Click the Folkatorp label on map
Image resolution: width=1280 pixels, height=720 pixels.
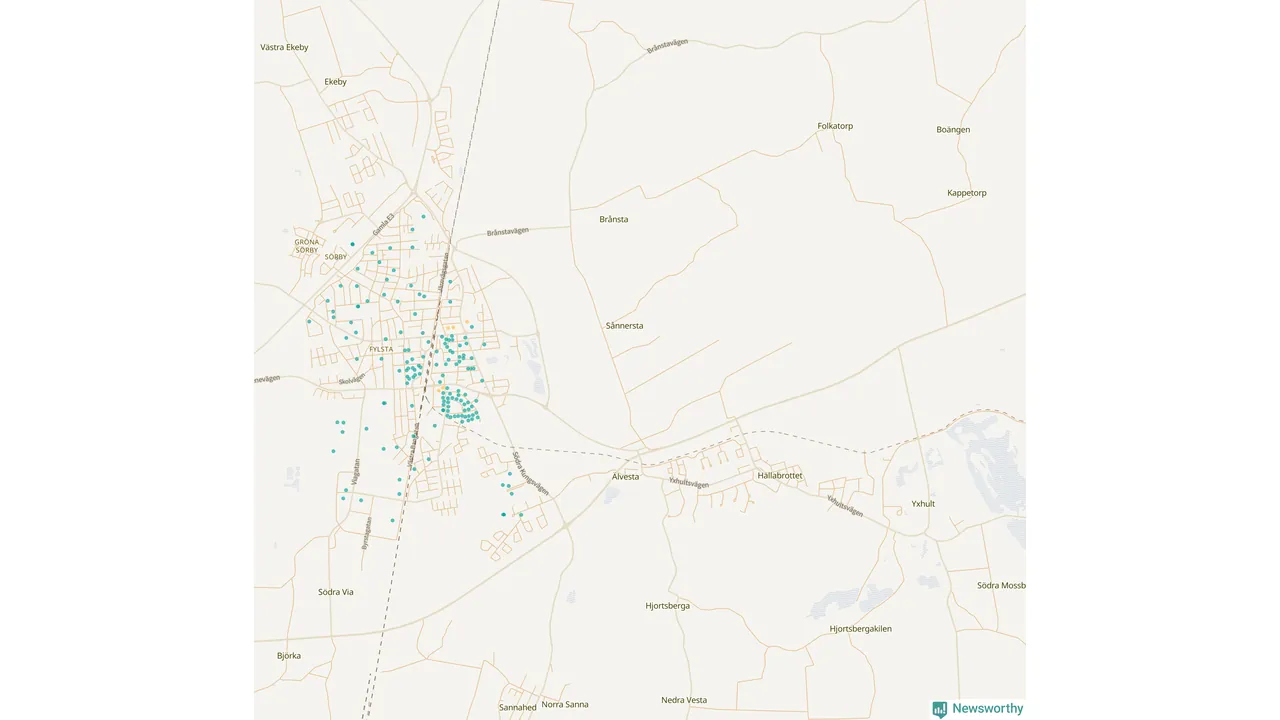835,126
